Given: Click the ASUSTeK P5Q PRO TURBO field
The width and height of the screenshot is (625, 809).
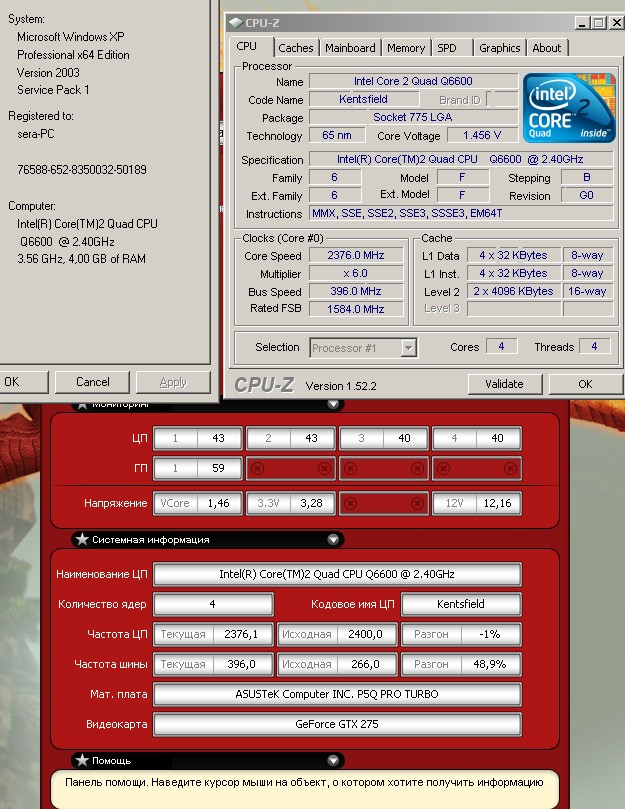Looking at the screenshot, I should pos(337,694).
